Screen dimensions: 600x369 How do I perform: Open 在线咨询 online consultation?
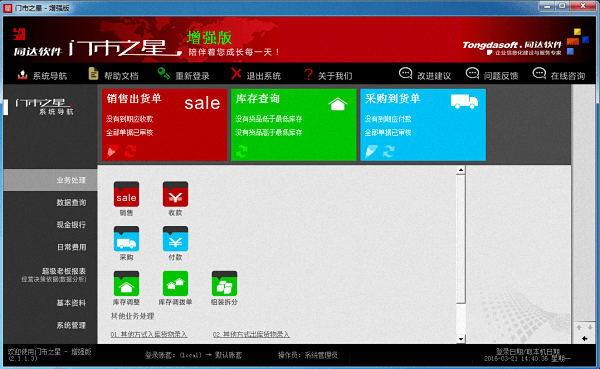[559, 74]
